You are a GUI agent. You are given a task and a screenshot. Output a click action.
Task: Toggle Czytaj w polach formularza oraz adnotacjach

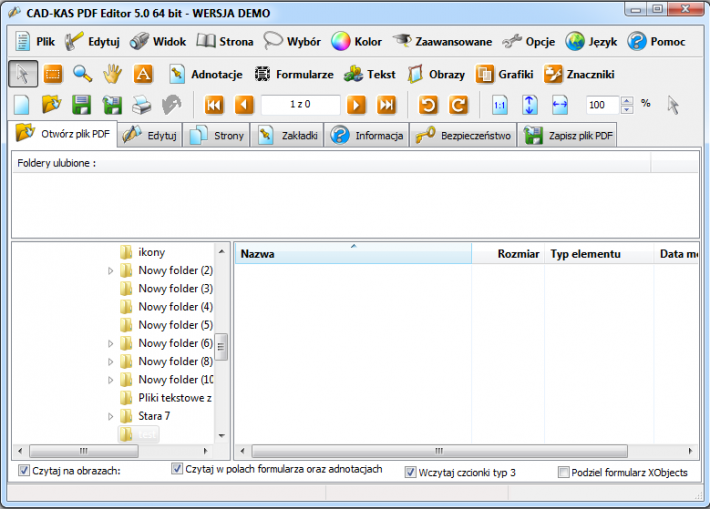pyautogui.click(x=177, y=469)
